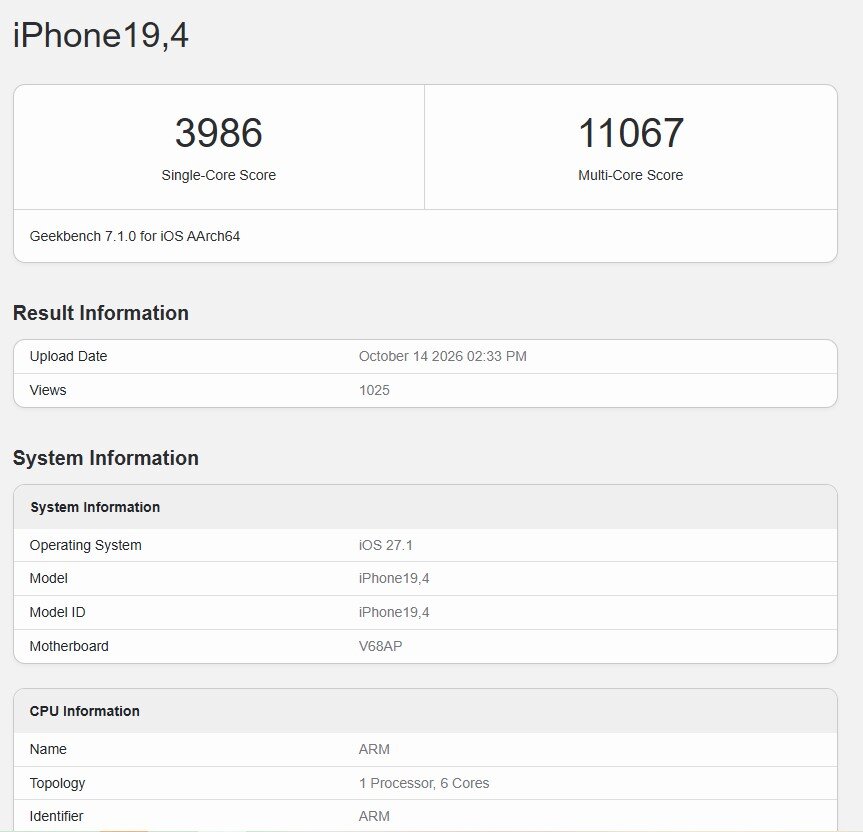The height and width of the screenshot is (832, 863).
Task: Click Geekbench 7.1.0 for iOS AArch64 text
Action: pyautogui.click(x=135, y=236)
